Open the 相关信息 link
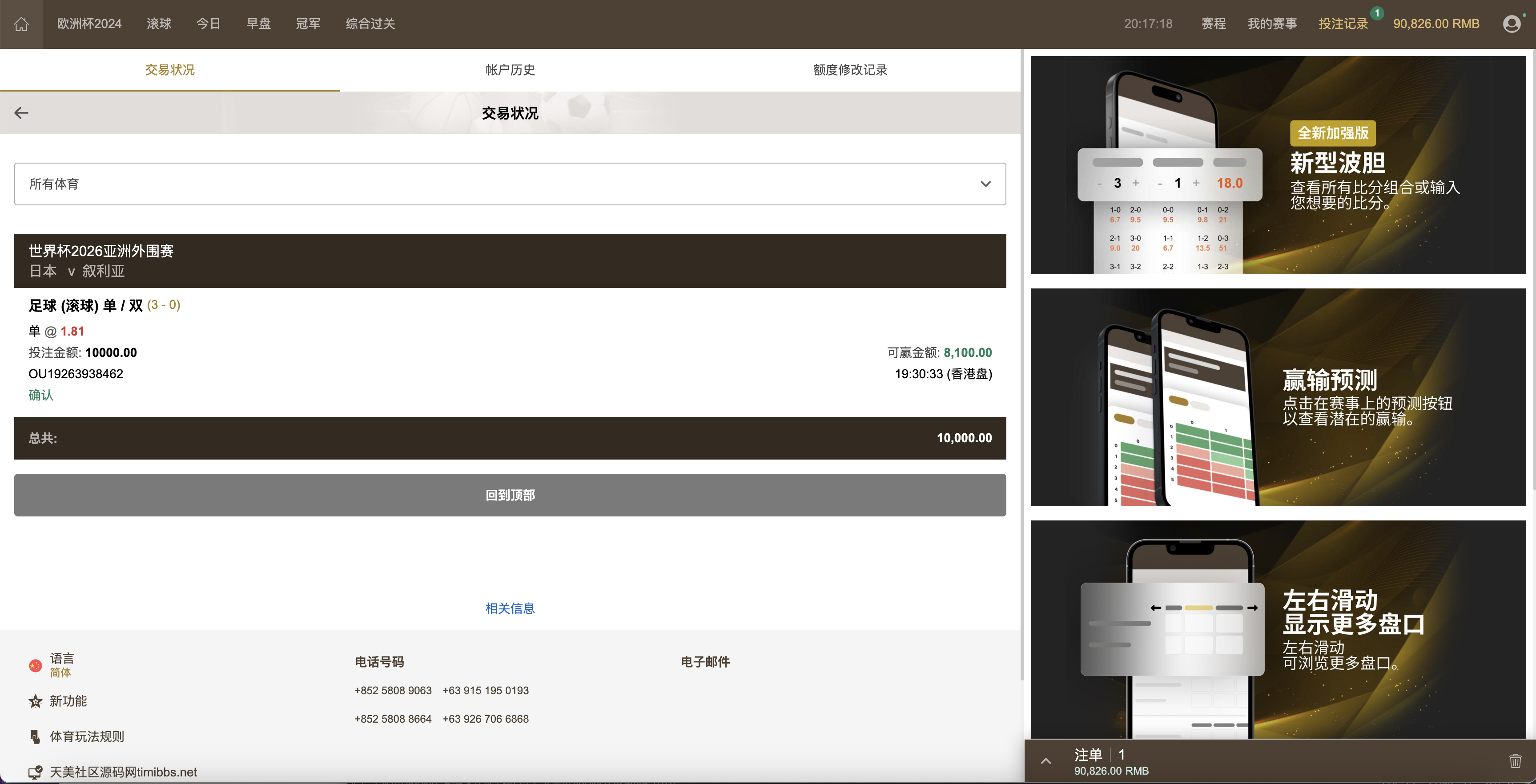This screenshot has width=1536, height=784. coord(510,608)
